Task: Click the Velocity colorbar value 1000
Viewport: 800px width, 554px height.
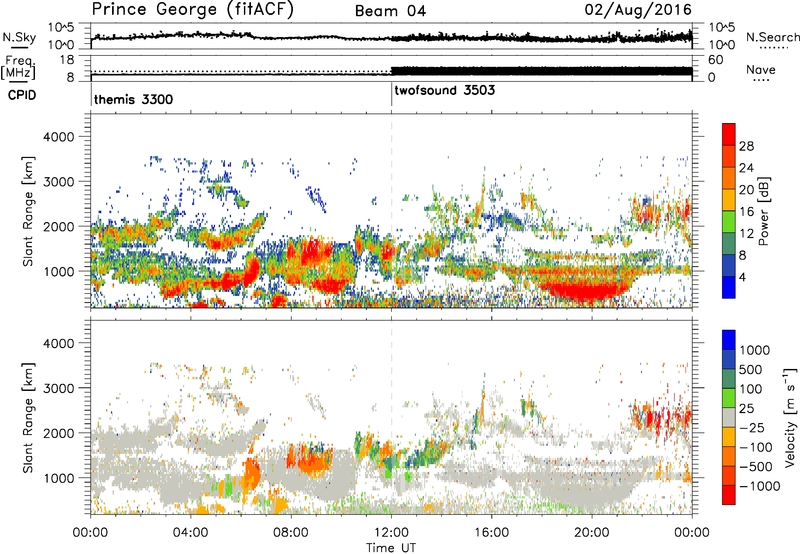Action: [x=754, y=350]
